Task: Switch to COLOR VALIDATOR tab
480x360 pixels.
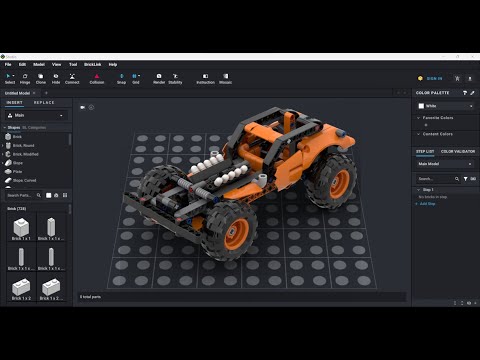Action: point(458,152)
